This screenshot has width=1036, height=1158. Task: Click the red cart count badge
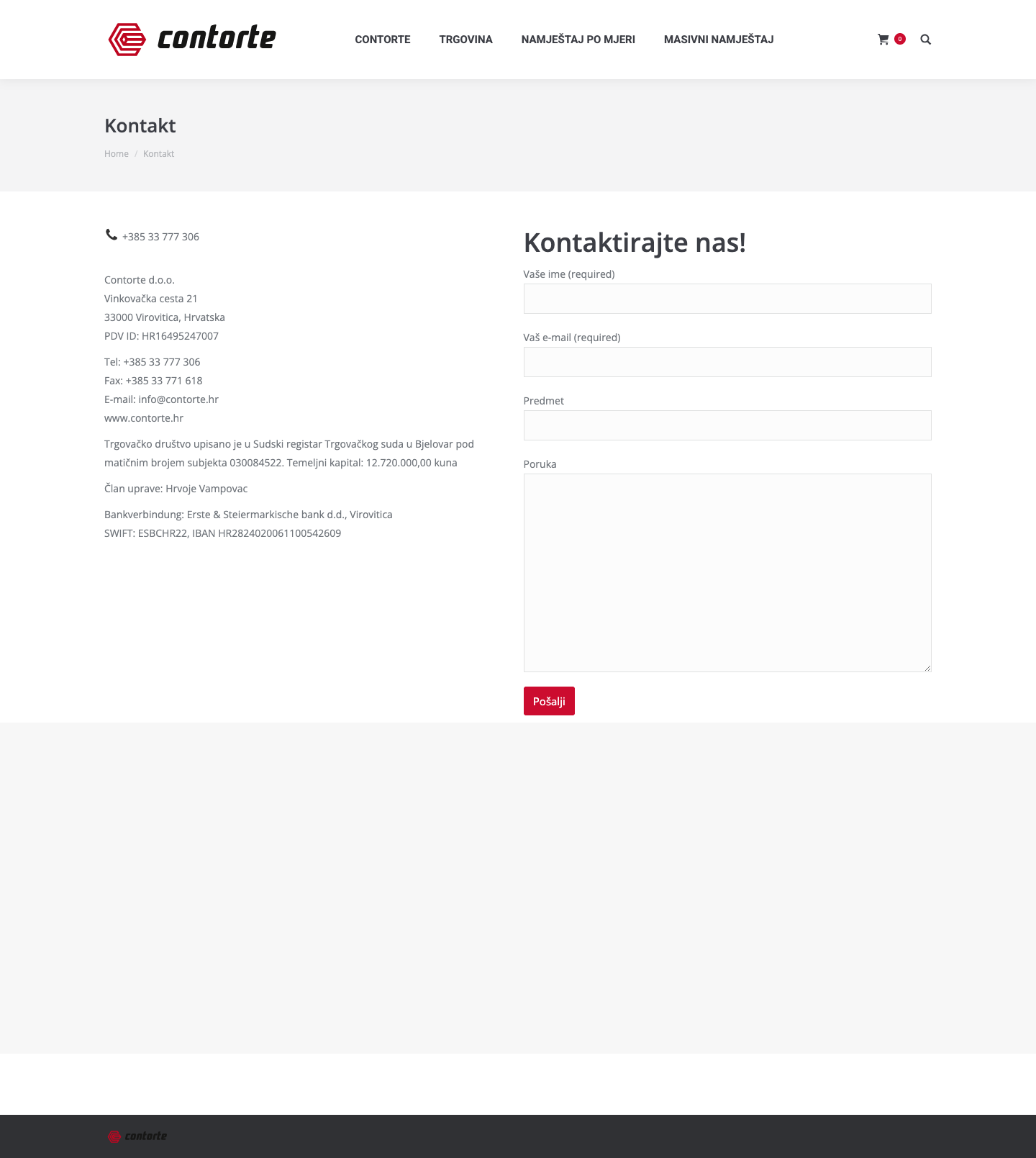[x=900, y=39]
